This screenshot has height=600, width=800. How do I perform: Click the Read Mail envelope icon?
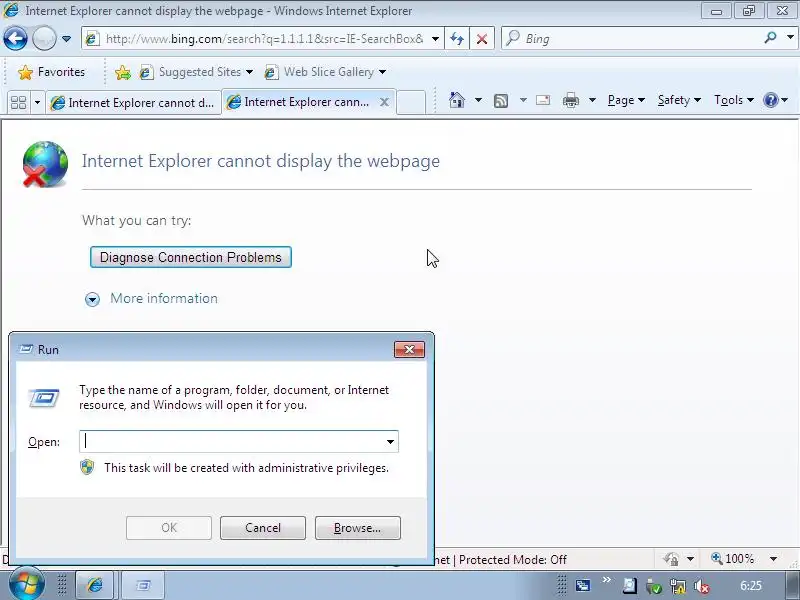[543, 100]
